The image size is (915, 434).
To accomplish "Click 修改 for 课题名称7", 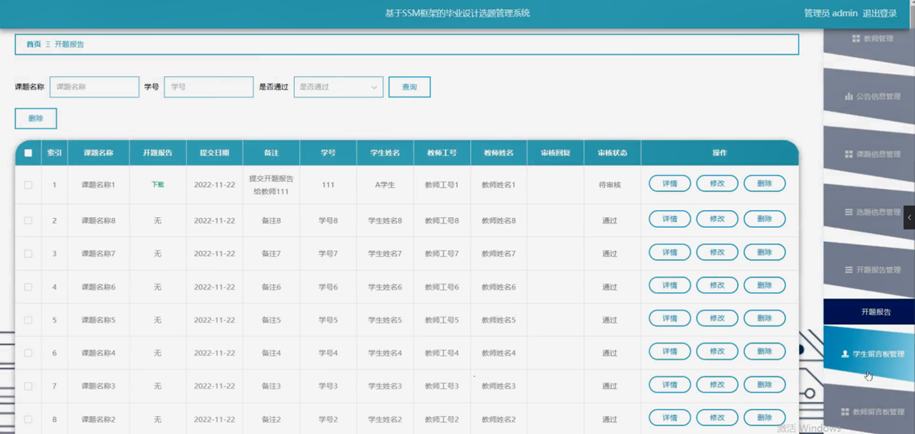I will point(717,253).
